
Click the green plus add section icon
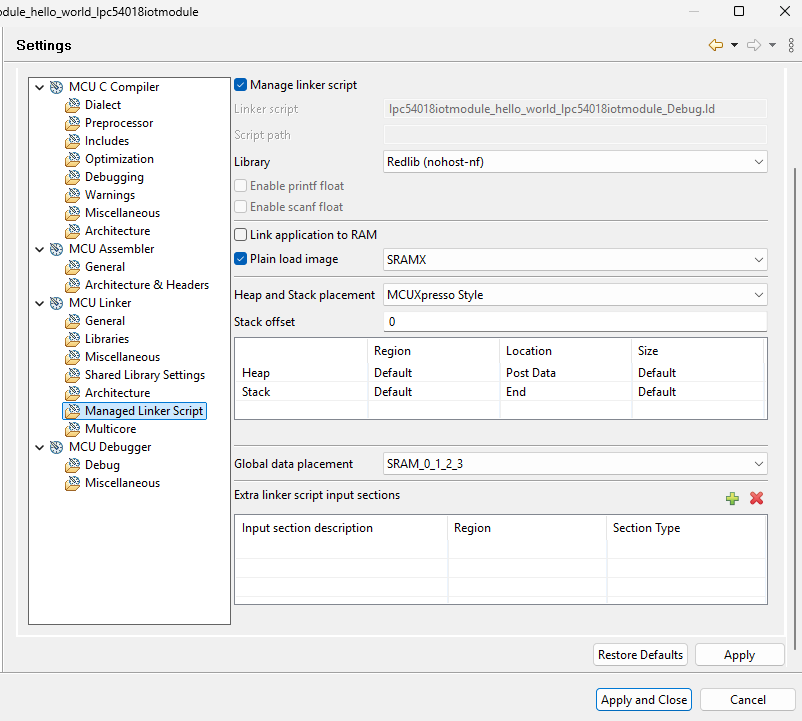[732, 498]
